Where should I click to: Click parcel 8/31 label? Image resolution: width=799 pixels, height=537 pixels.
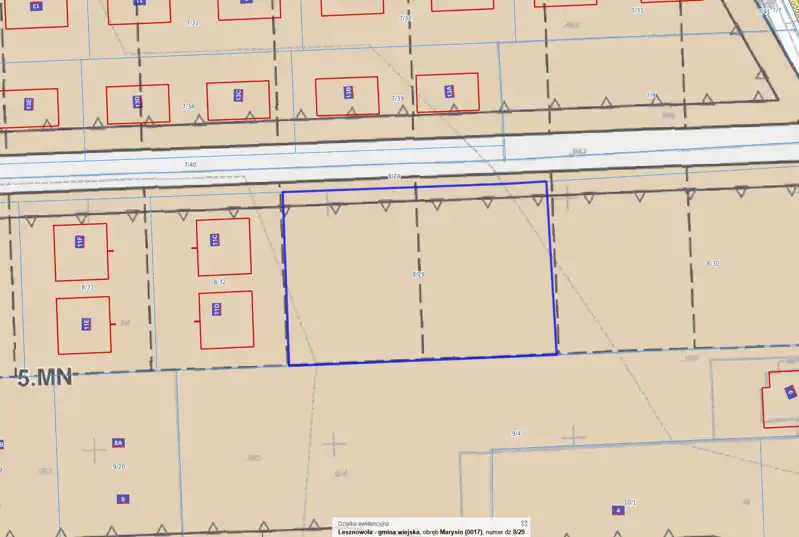88,287
